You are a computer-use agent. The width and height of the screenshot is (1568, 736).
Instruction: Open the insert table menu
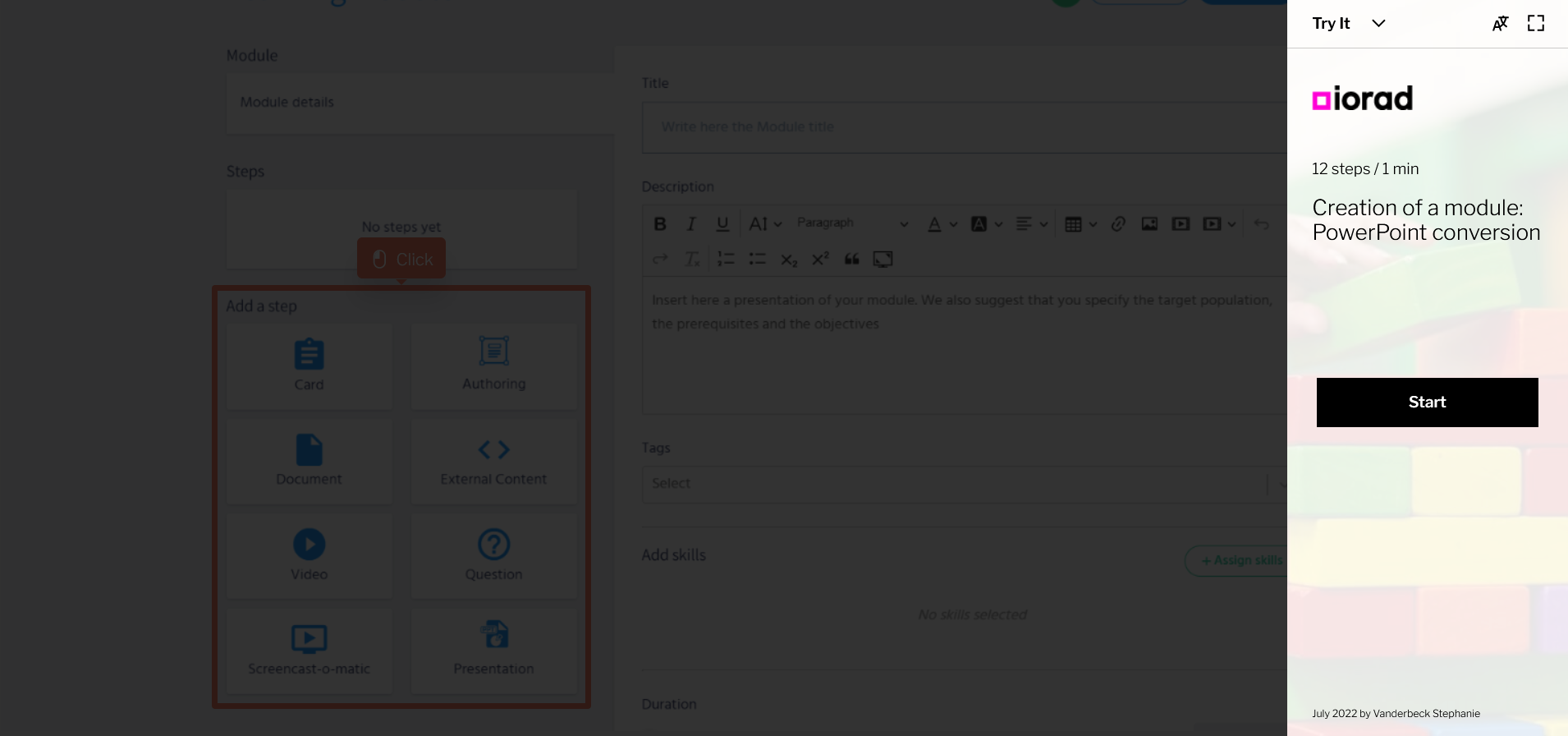click(1080, 224)
